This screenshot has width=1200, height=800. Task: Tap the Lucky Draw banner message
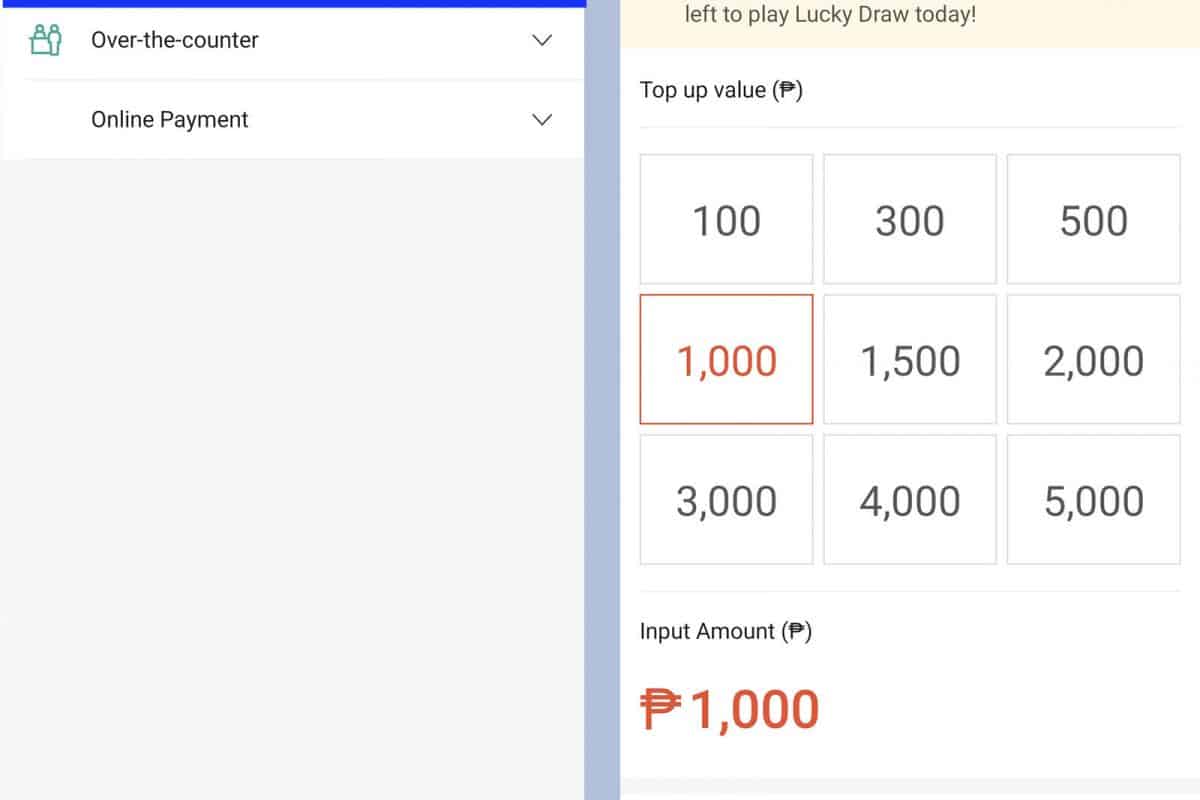pos(830,16)
